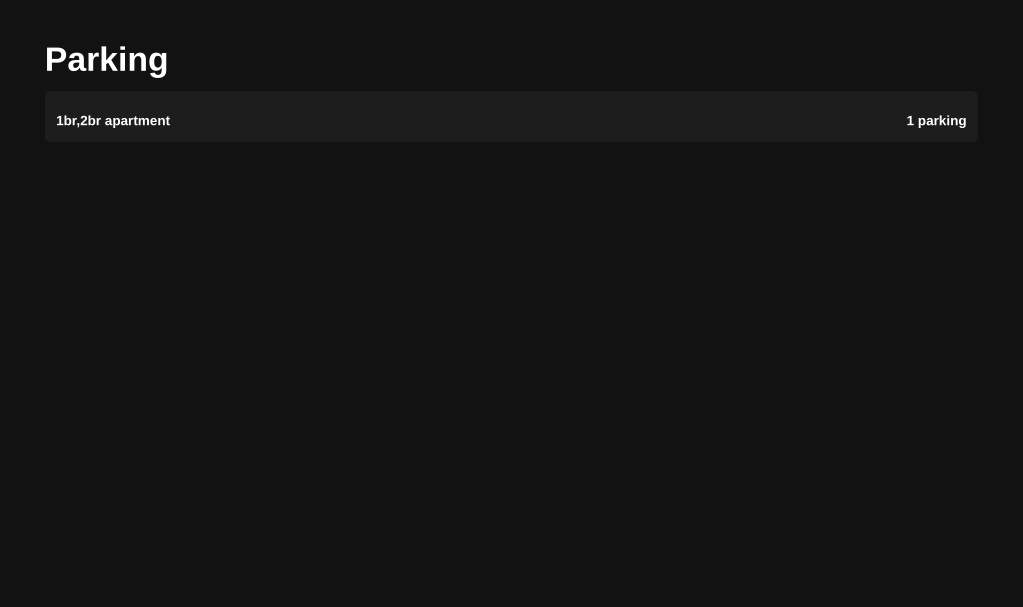The width and height of the screenshot is (1023, 607).
Task: Click the 1 parking value
Action: pos(936,121)
